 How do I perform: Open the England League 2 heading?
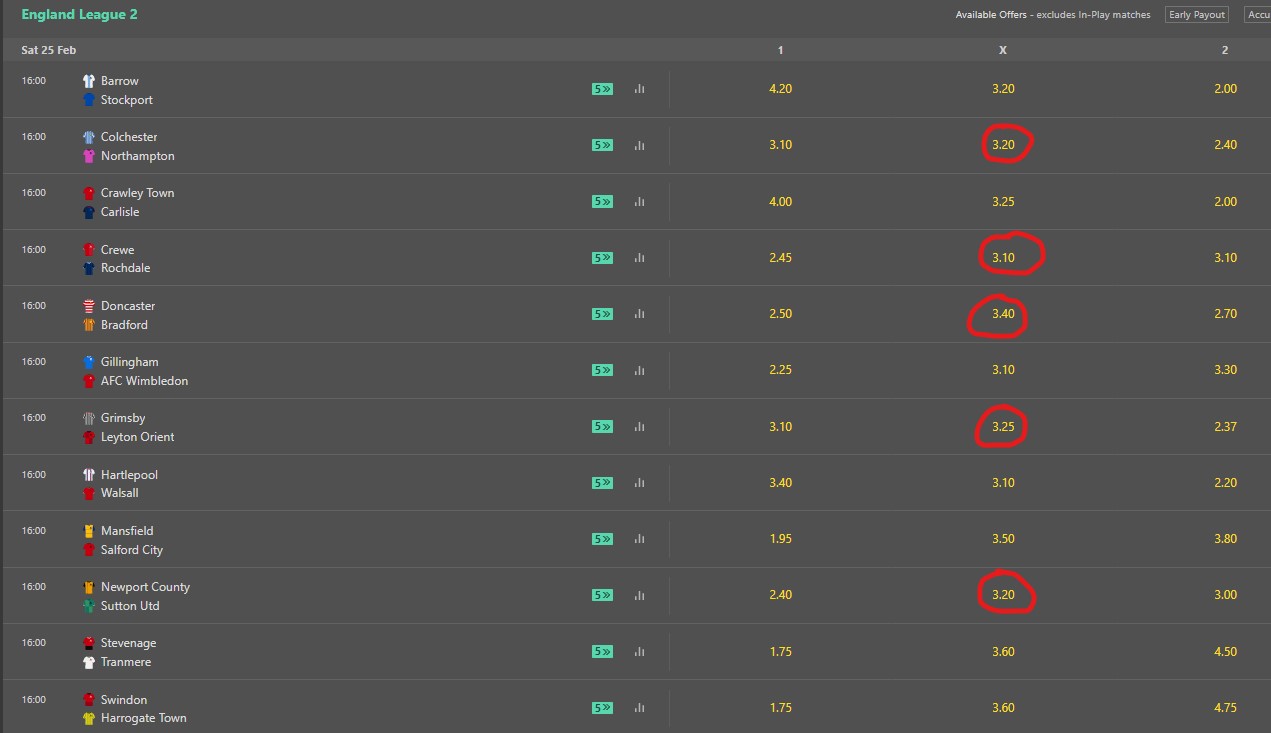(79, 15)
